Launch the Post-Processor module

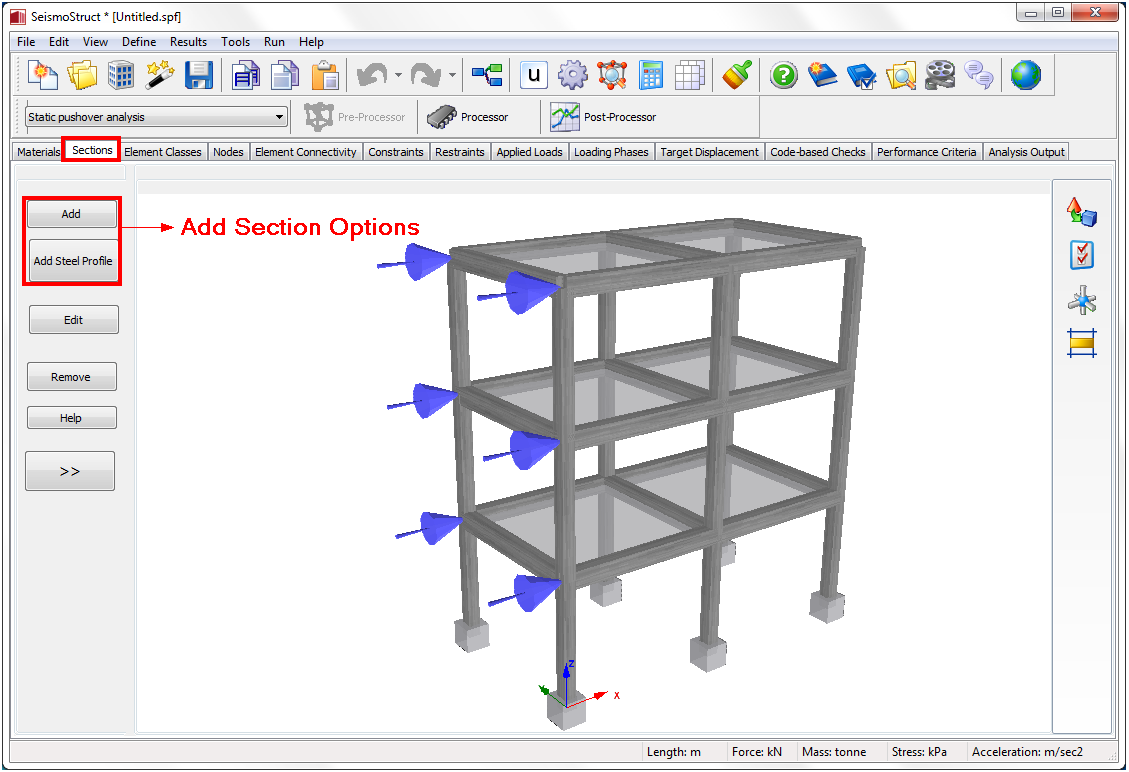(603, 117)
